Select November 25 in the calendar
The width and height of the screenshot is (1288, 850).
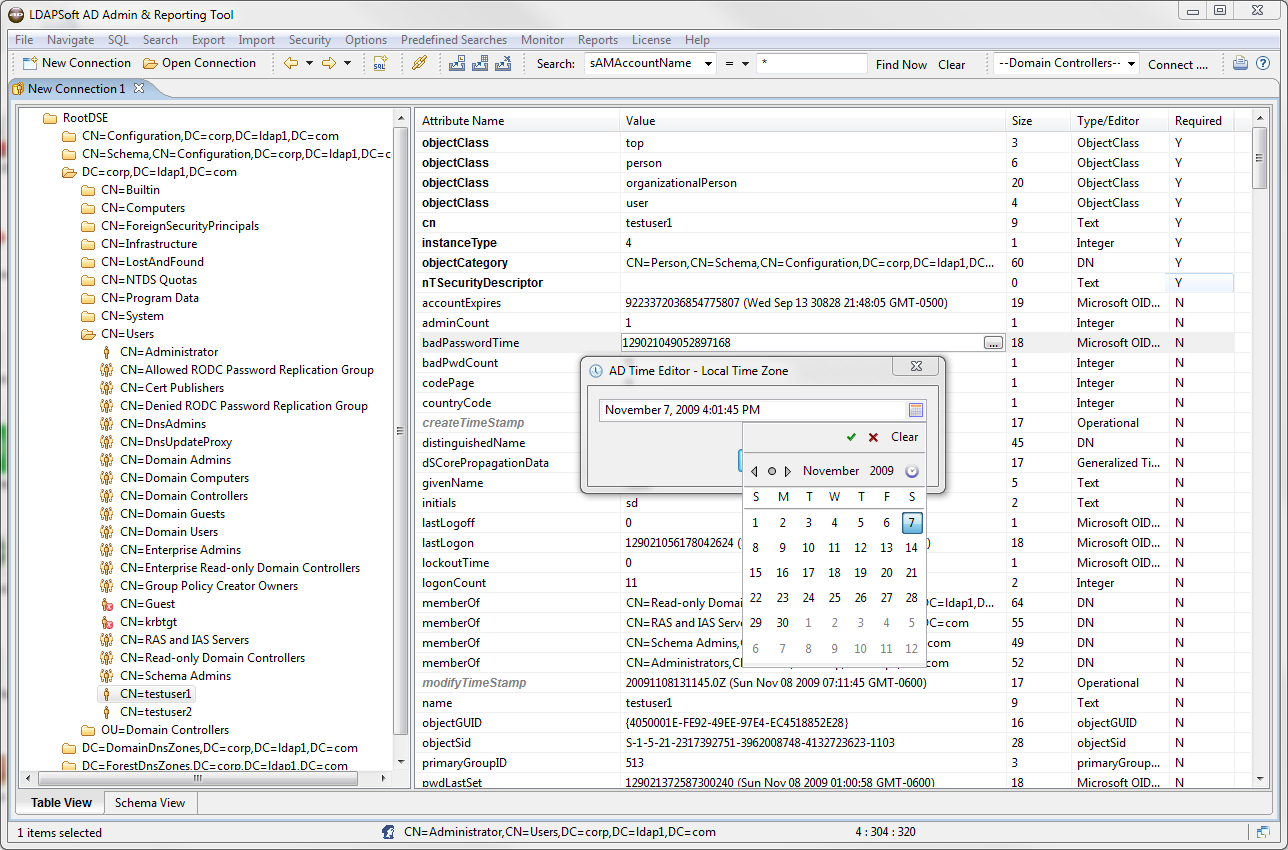coord(834,598)
